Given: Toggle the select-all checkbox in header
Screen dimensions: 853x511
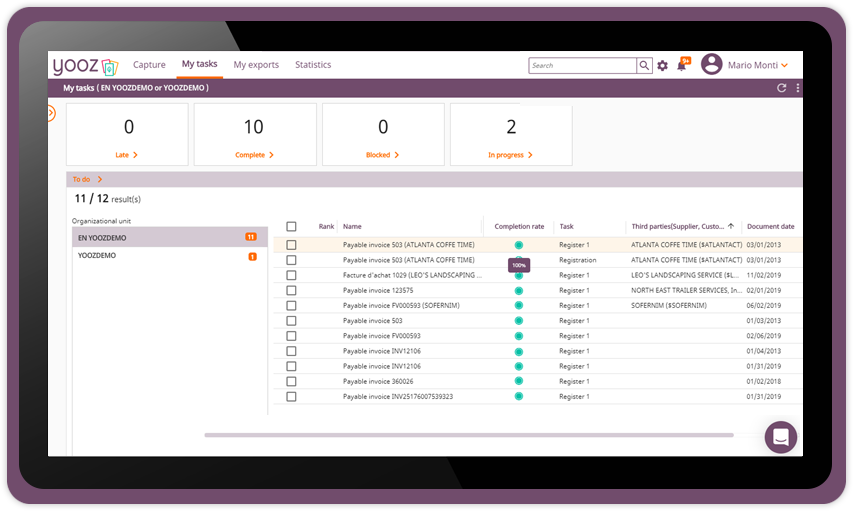Looking at the screenshot, I should coord(291,226).
